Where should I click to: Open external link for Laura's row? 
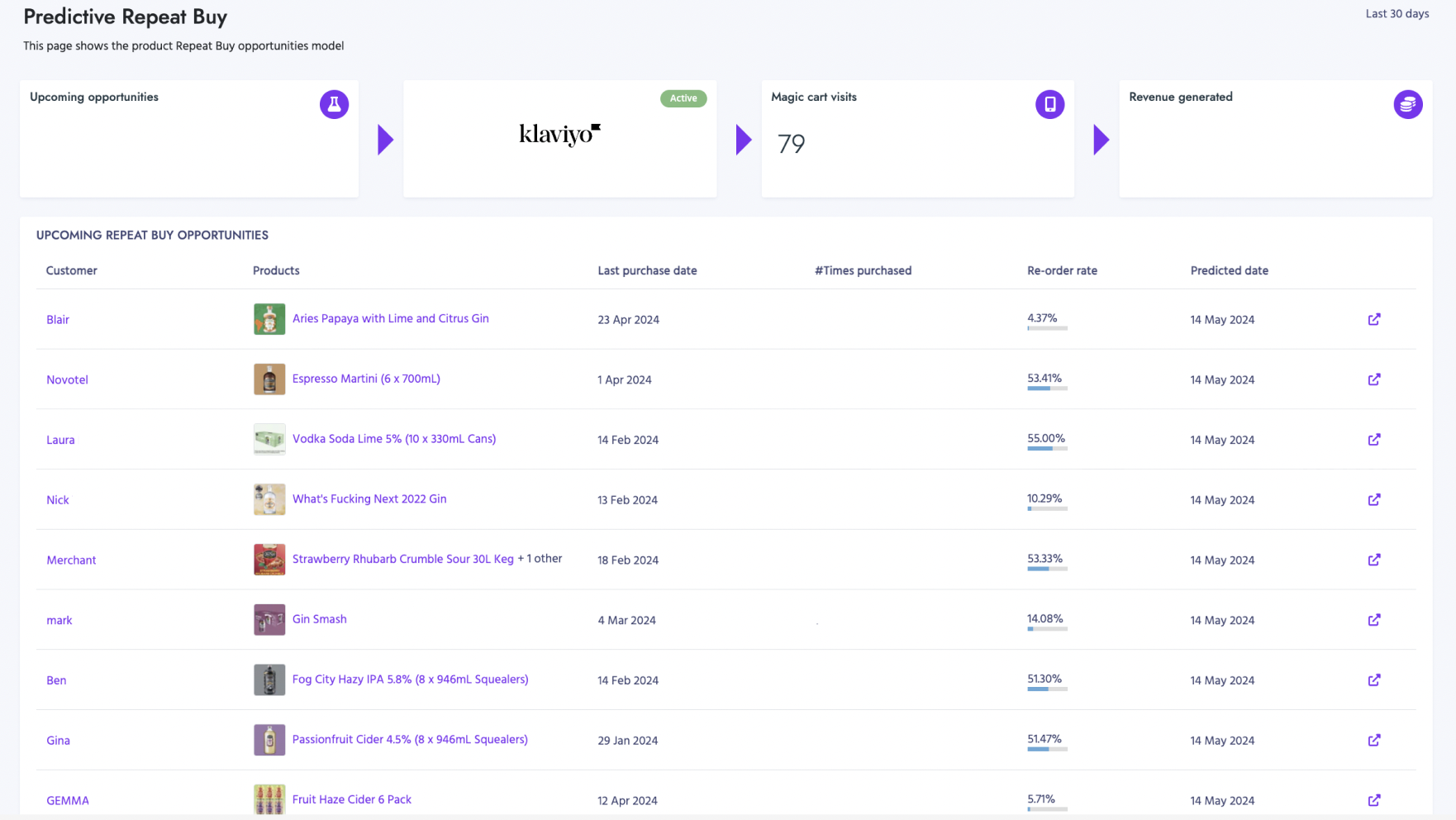1373,440
